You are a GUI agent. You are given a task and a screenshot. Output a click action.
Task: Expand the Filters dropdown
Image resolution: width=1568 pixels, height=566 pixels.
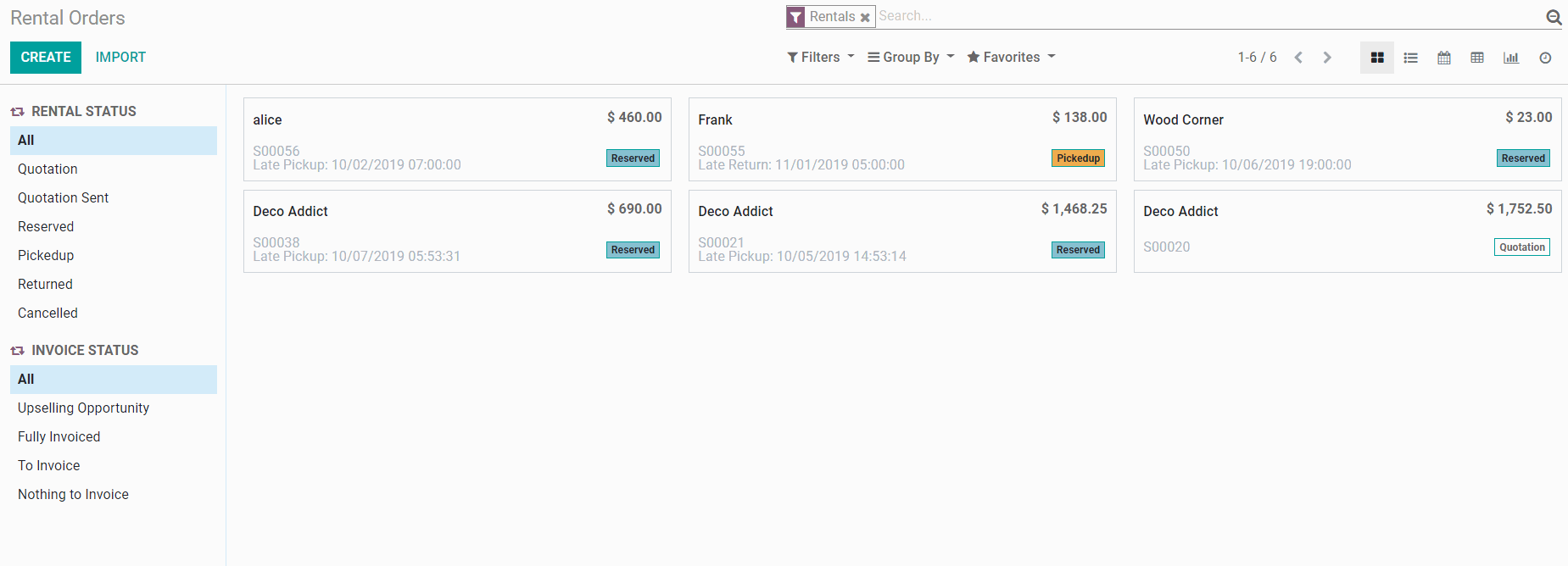pos(820,57)
